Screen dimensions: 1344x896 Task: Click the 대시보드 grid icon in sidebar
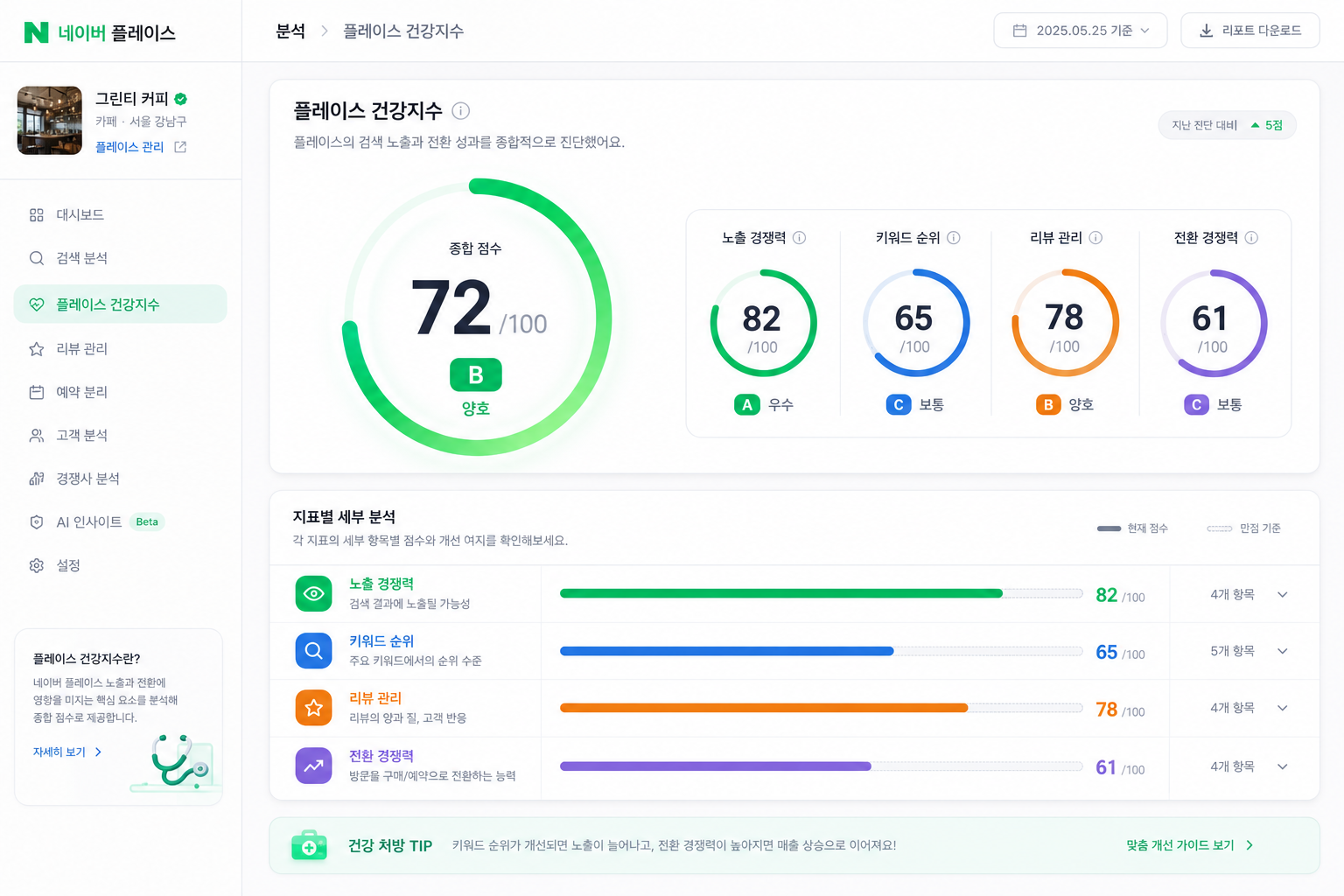tap(37, 215)
